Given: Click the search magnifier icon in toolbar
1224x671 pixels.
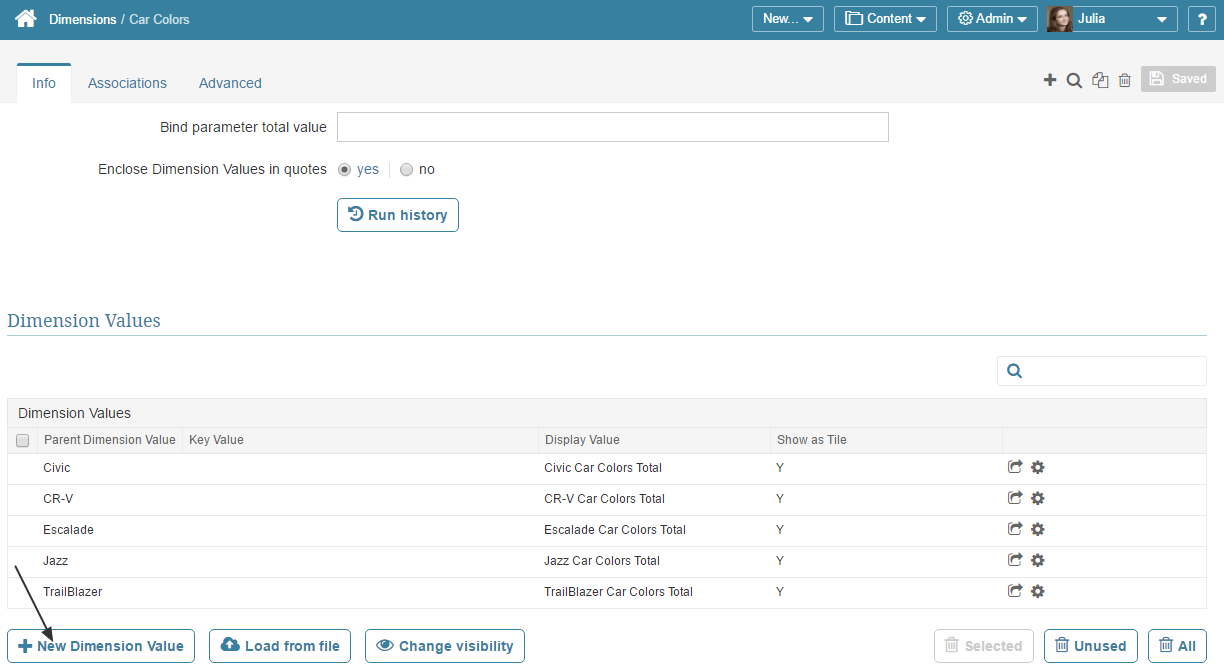Looking at the screenshot, I should 1074,81.
